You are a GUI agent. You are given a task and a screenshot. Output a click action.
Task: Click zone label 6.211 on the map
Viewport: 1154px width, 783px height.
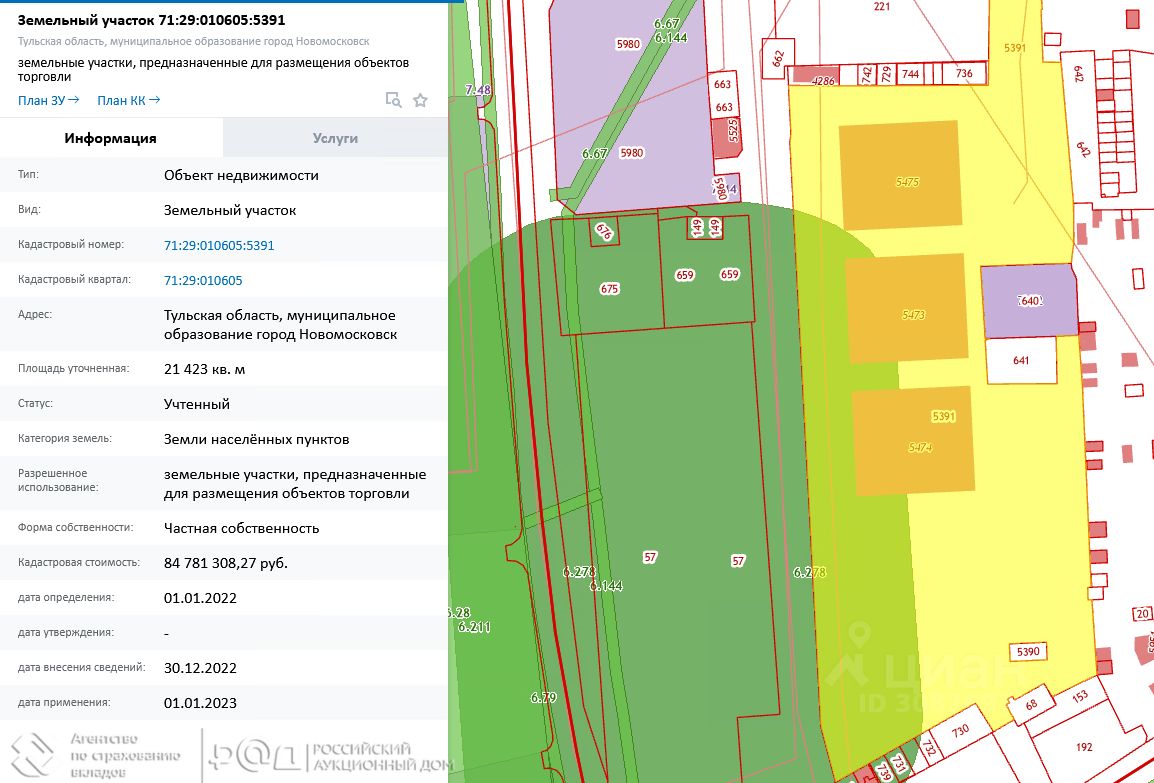474,627
